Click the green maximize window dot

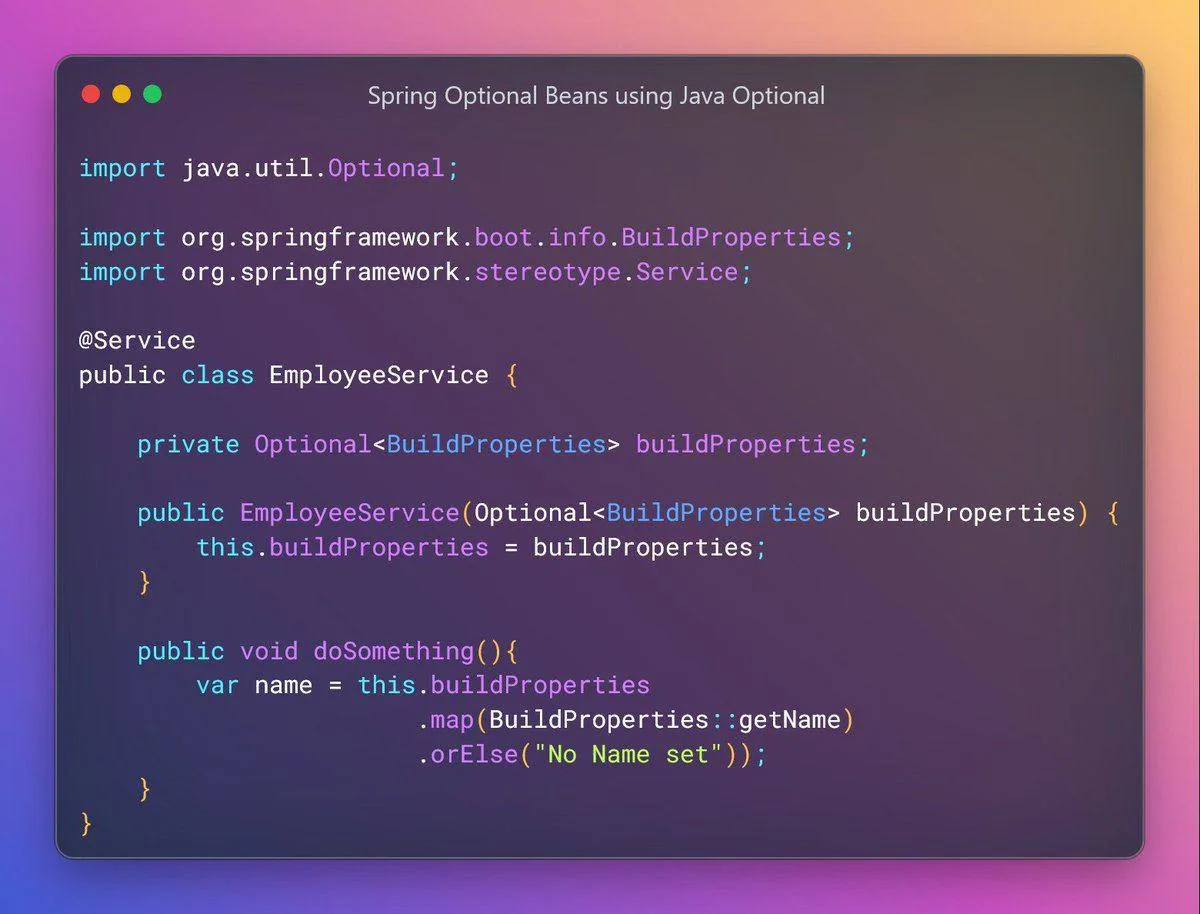(152, 95)
